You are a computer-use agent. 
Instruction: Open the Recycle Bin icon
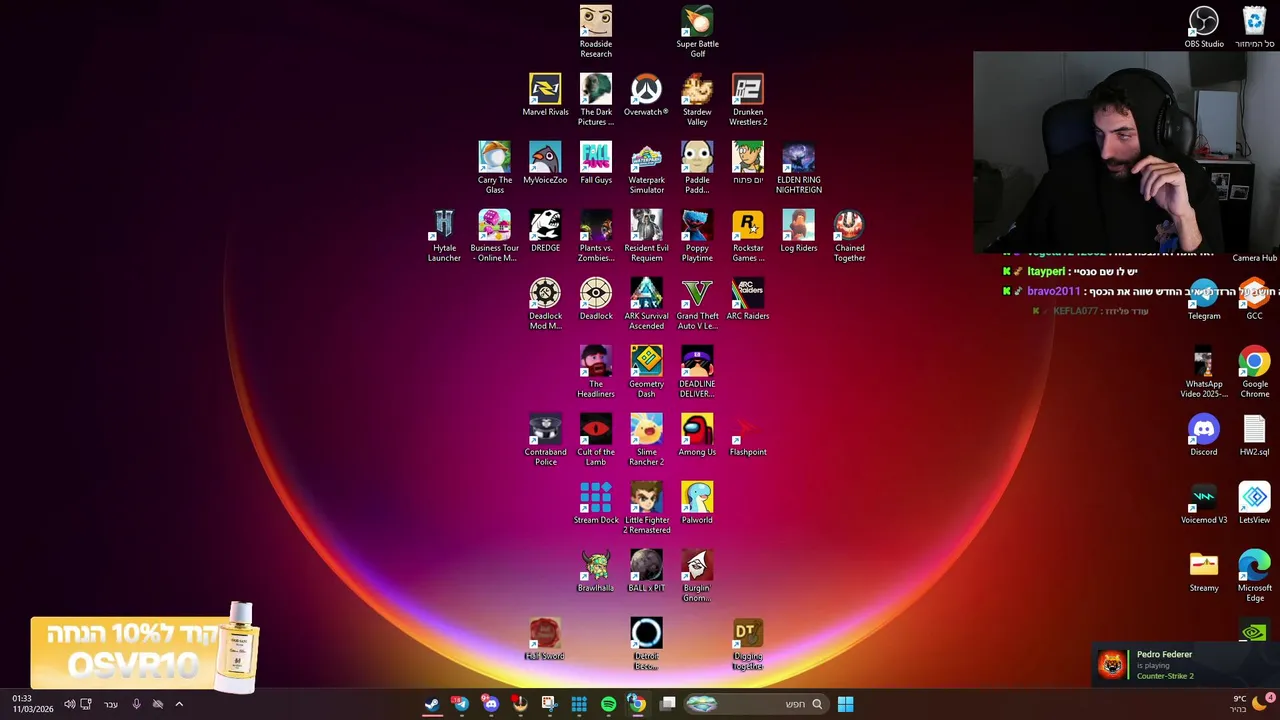(1254, 27)
